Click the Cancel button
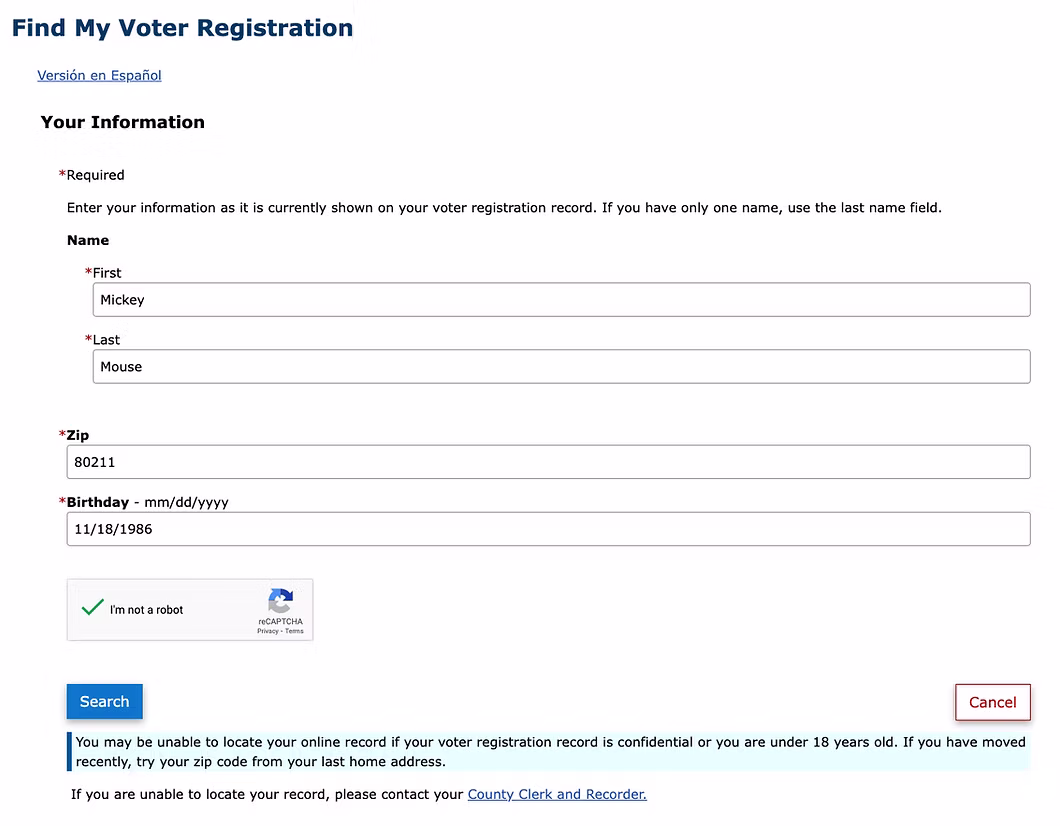 pos(992,701)
